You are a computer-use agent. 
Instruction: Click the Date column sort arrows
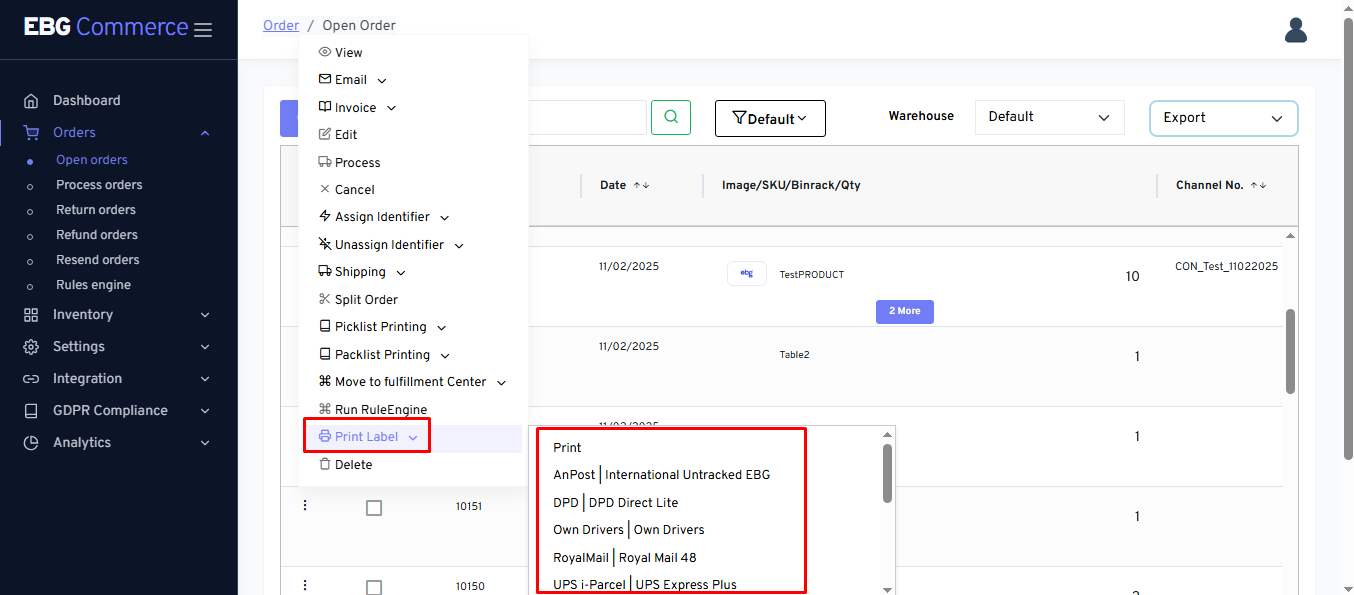click(641, 185)
